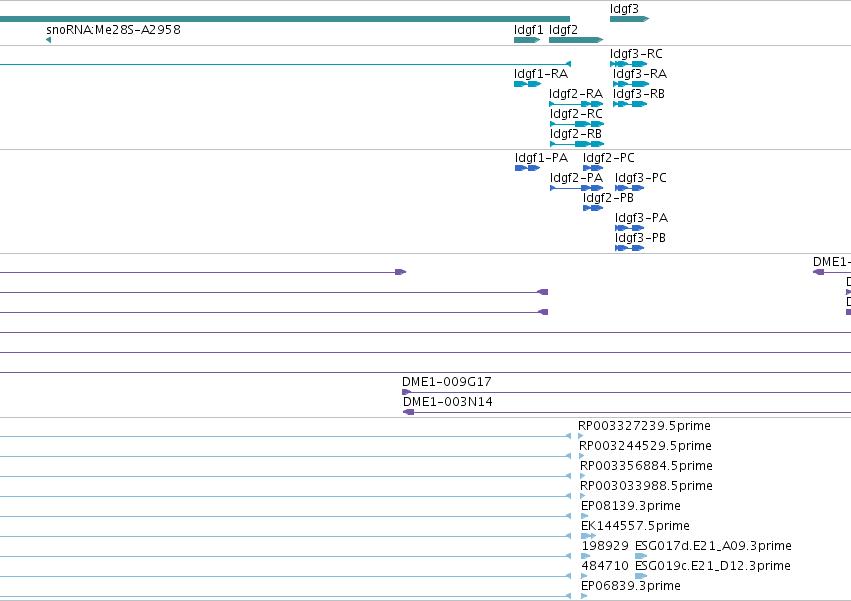Select the Idgf2 gene glyph
The width and height of the screenshot is (851, 601).
tap(576, 40)
